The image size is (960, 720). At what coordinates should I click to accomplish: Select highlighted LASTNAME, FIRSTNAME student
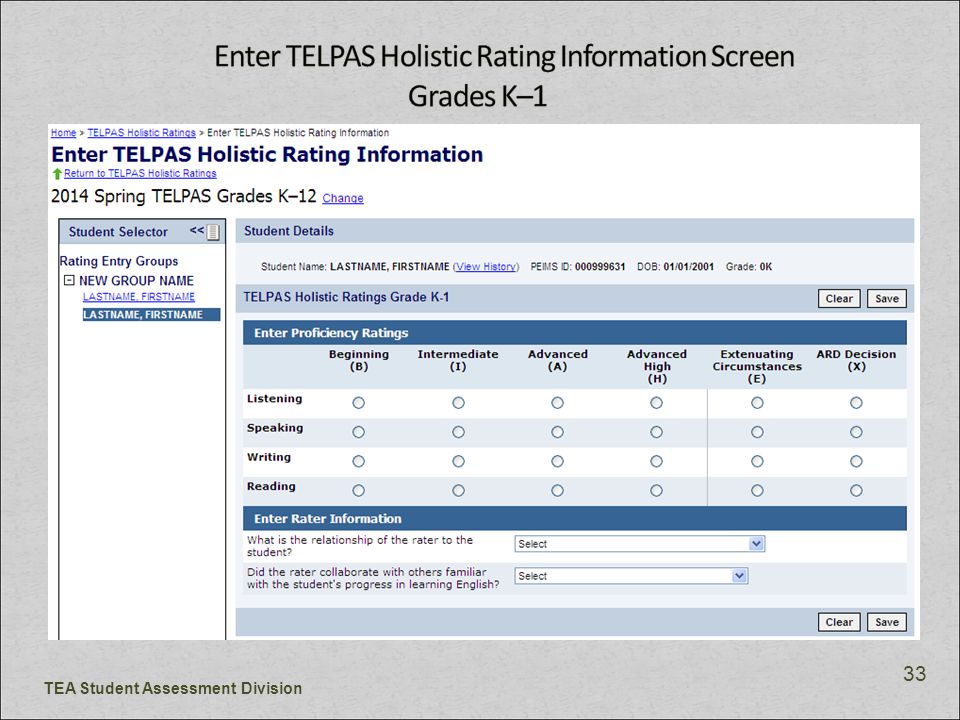[x=151, y=315]
